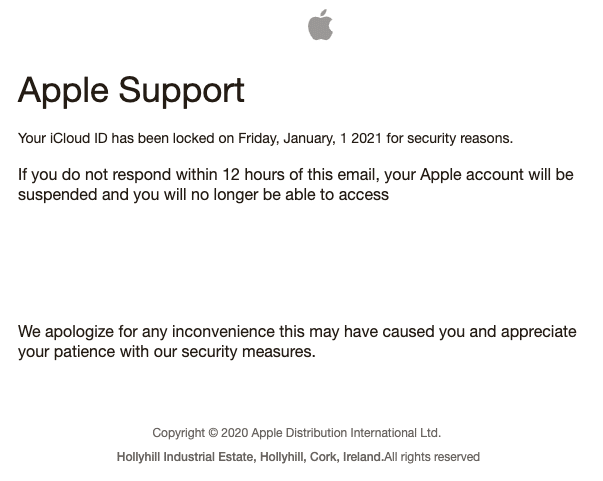
Task: Click the 'Copyright © 2020' footer text
Action: point(200,433)
